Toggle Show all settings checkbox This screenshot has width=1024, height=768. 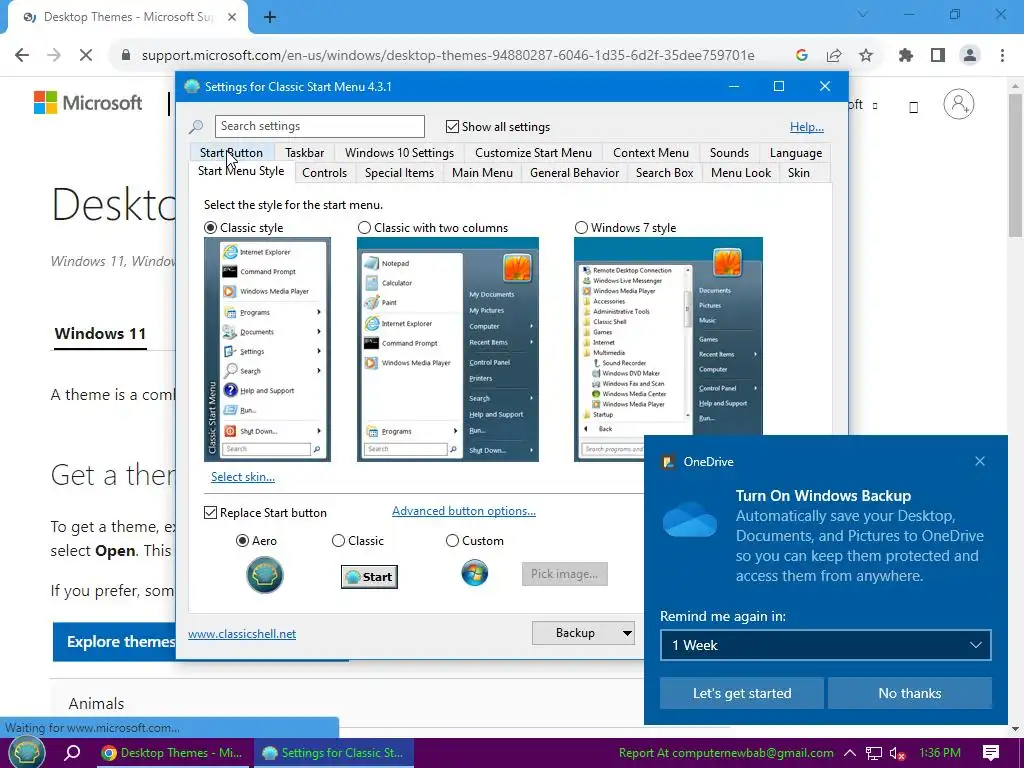click(452, 127)
